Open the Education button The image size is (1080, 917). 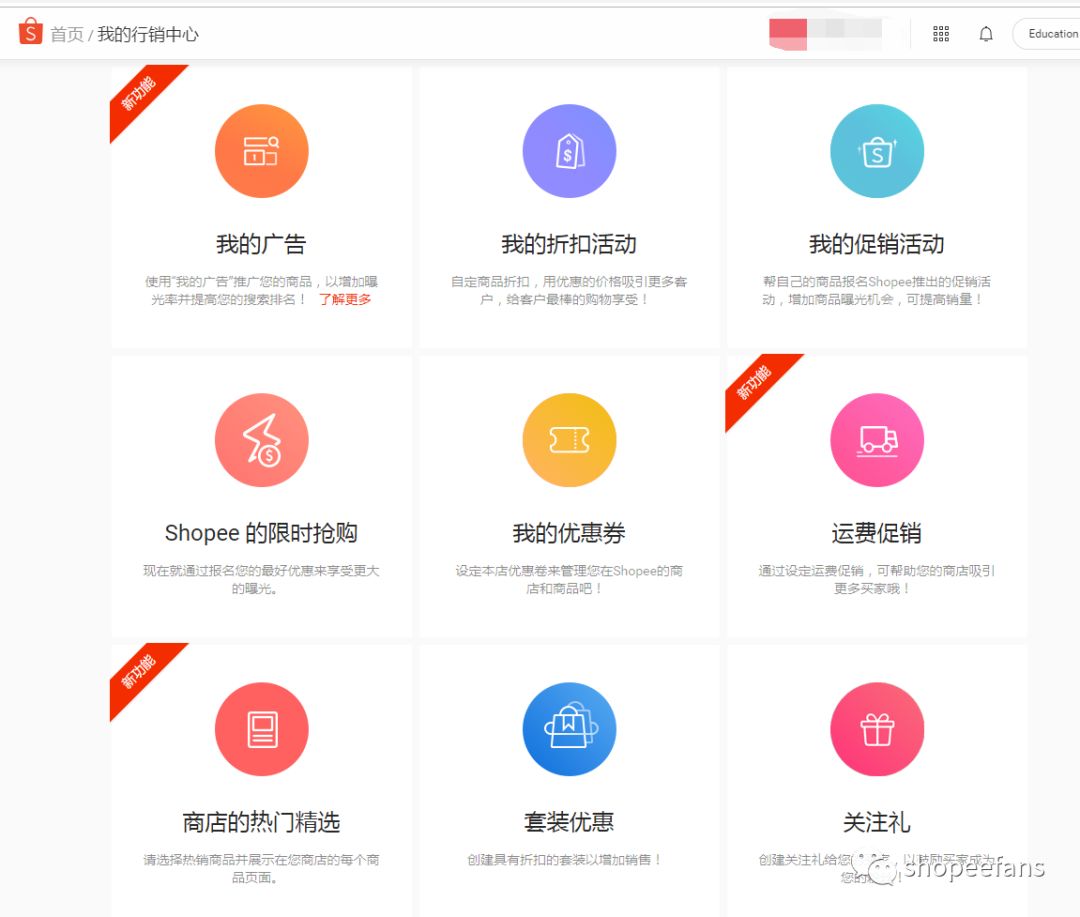coord(1053,32)
